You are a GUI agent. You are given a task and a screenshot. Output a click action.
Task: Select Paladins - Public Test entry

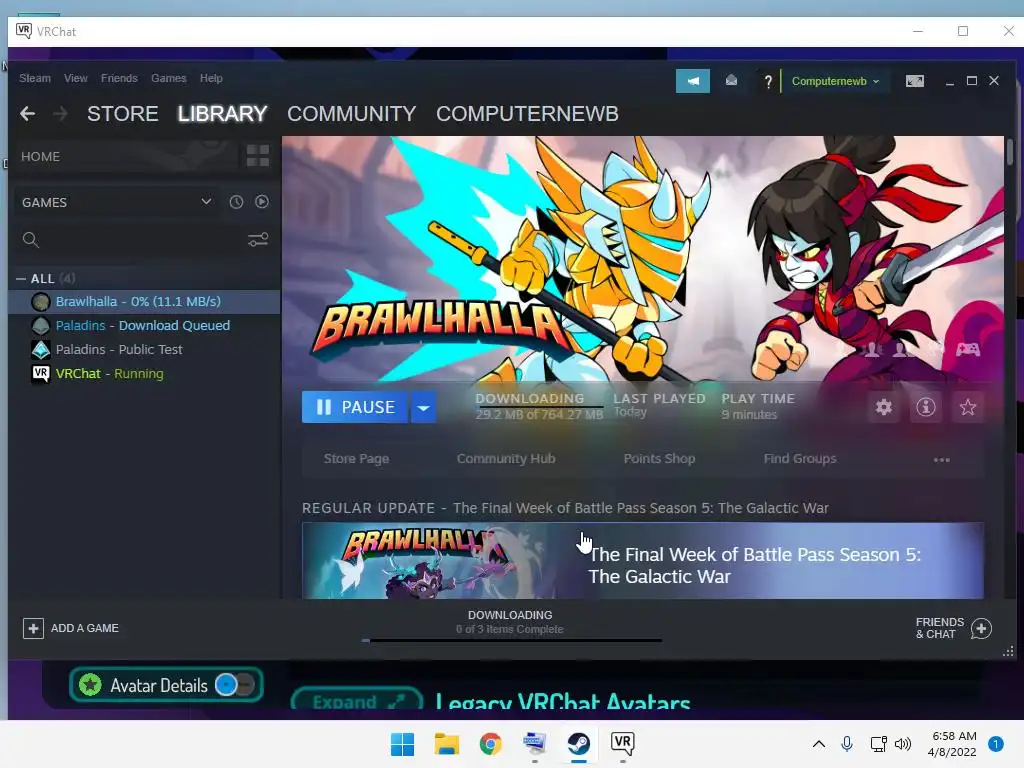tap(144, 349)
